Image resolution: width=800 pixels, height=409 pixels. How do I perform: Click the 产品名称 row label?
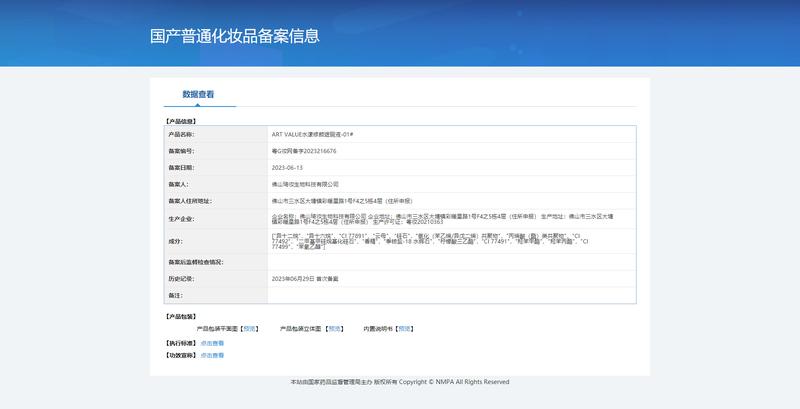click(x=181, y=135)
